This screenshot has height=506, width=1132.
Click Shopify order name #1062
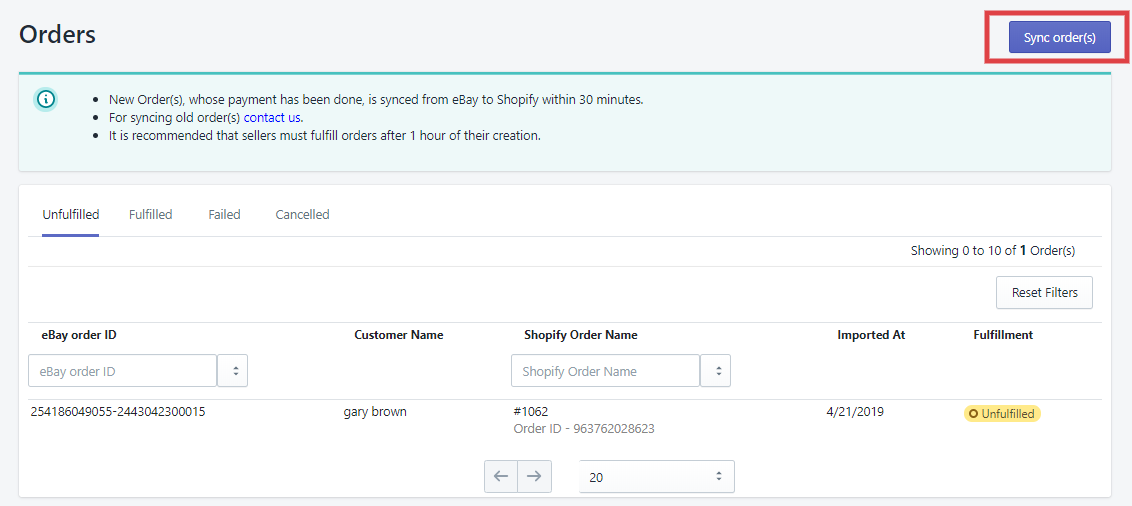pos(529,411)
